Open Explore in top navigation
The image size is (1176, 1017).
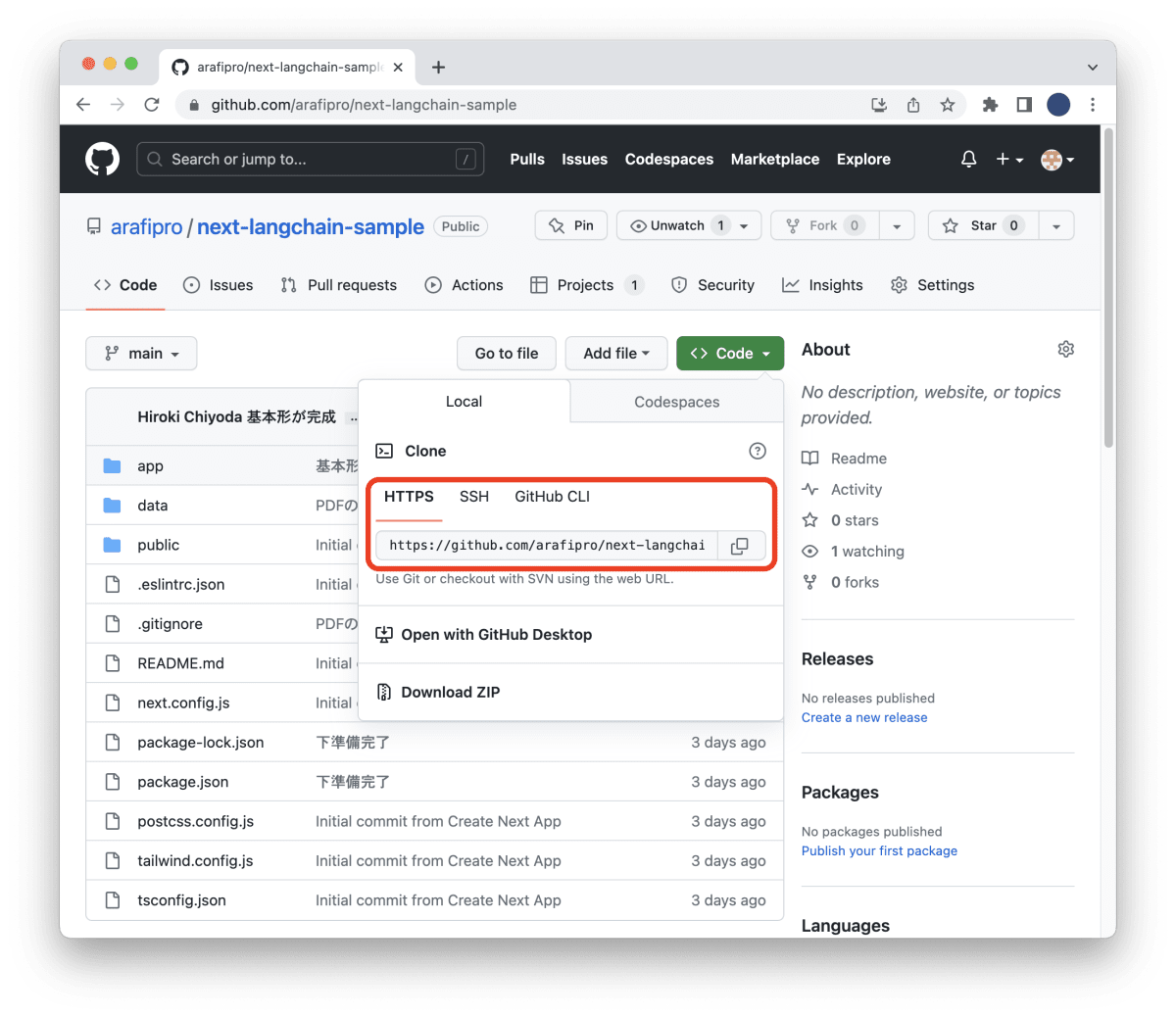pyautogui.click(x=863, y=159)
